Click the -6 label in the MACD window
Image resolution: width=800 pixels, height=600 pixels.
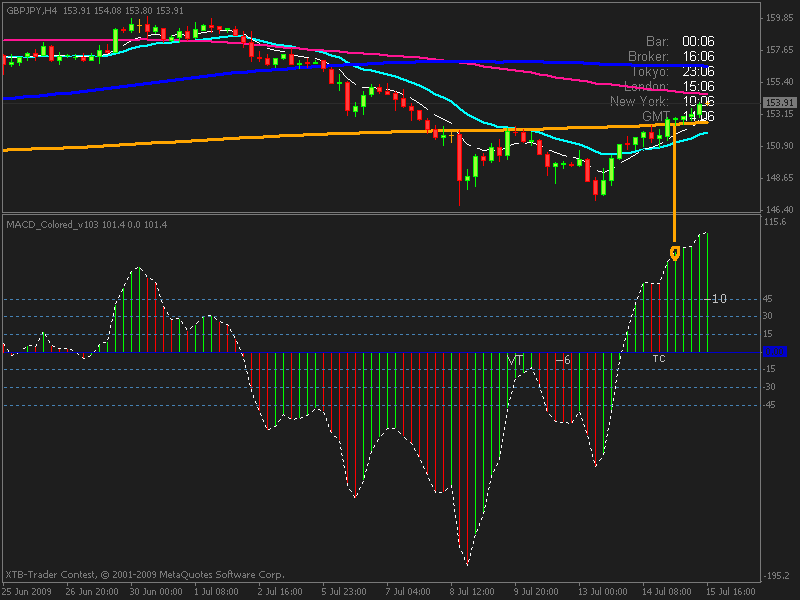pos(563,360)
